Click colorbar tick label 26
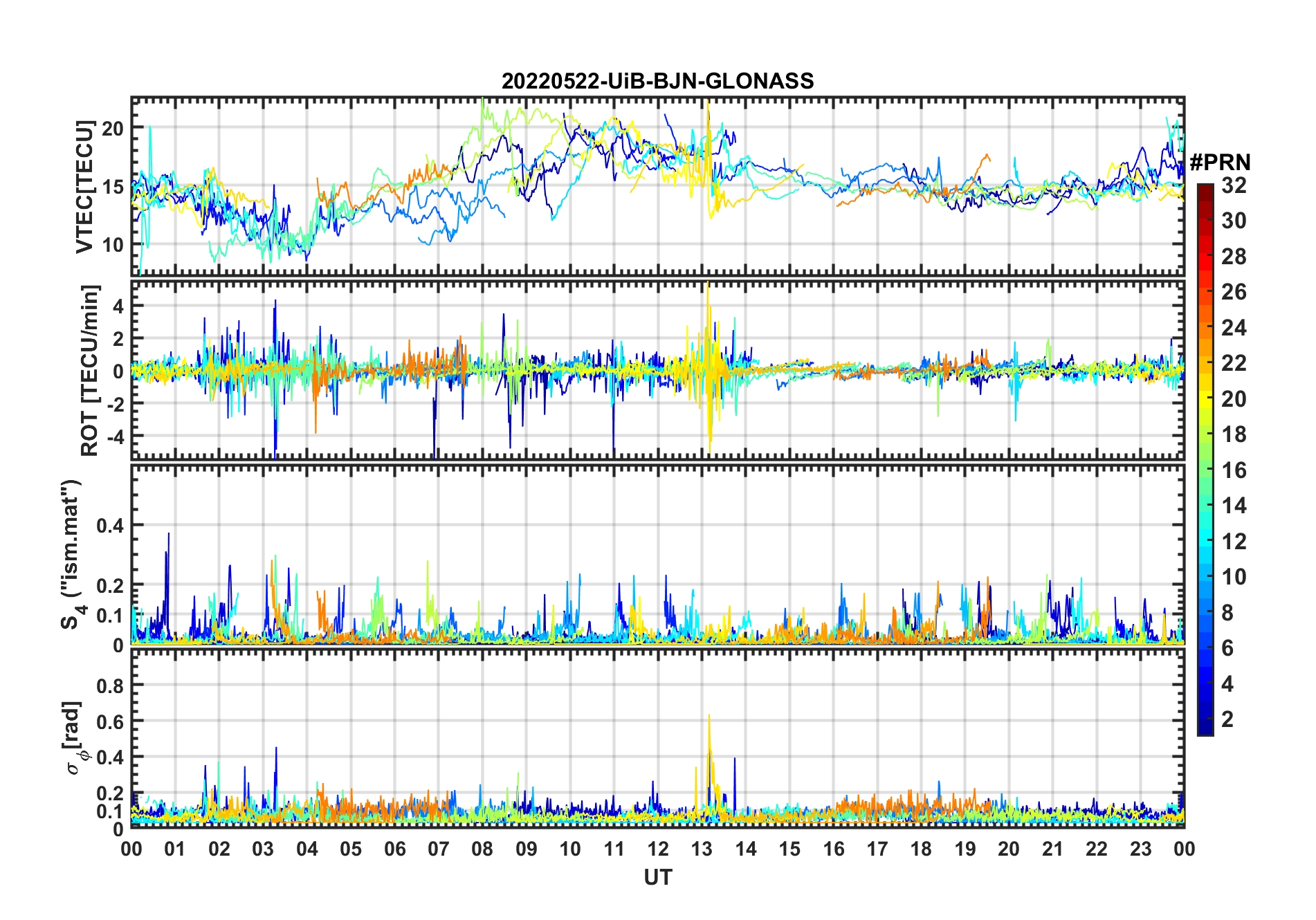 click(1234, 292)
